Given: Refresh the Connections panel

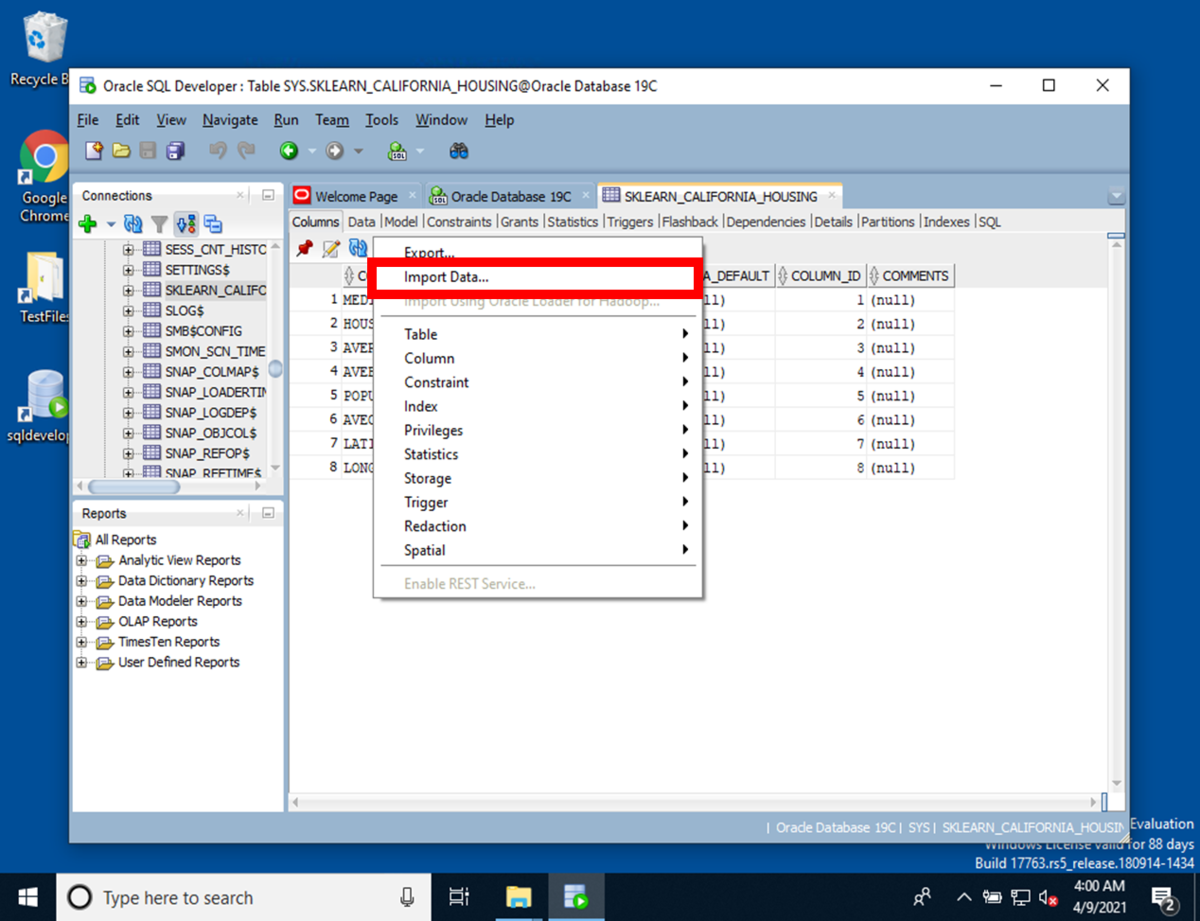Looking at the screenshot, I should [x=132, y=224].
